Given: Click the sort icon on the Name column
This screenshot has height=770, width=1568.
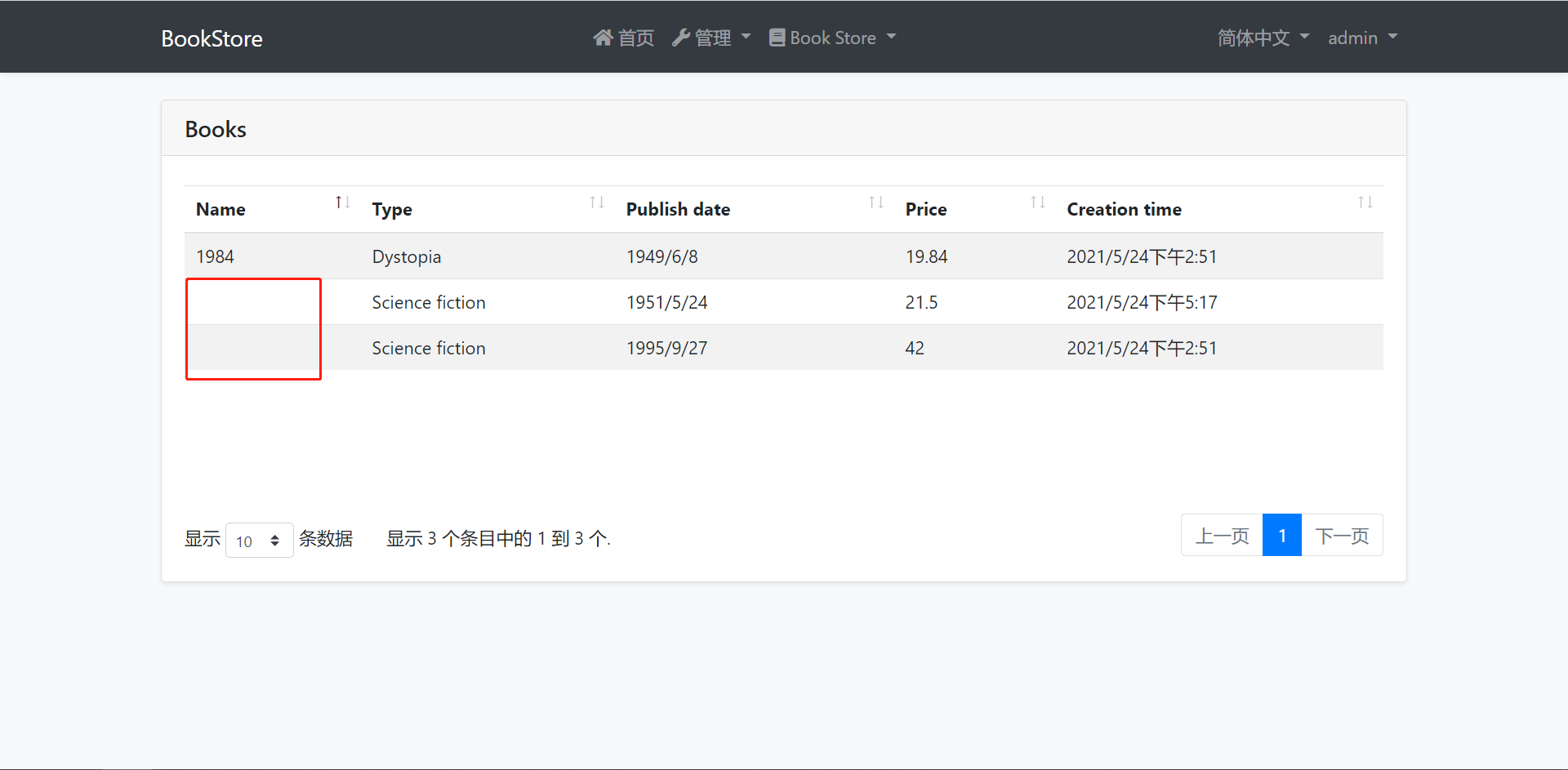Looking at the screenshot, I should tap(342, 203).
